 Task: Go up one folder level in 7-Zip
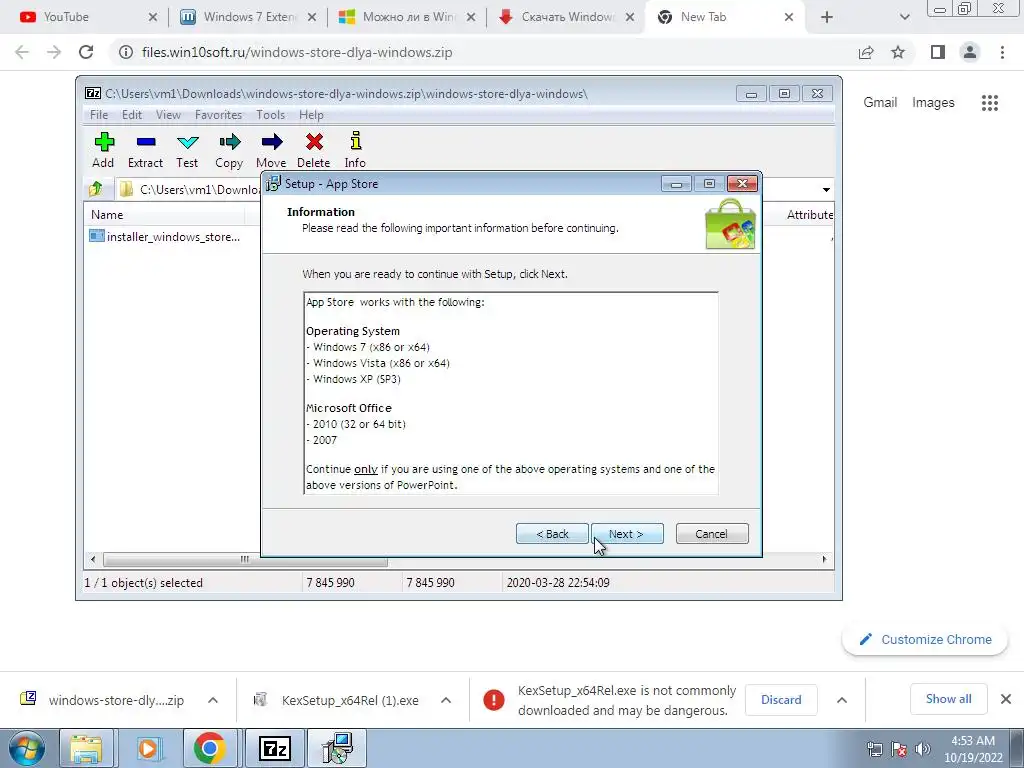tap(96, 189)
